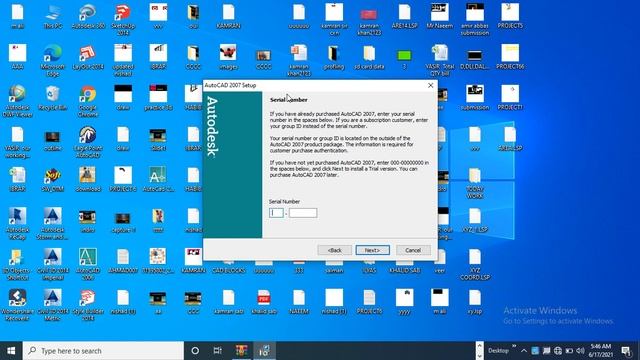640x360 pixels.
Task: Select the This PC desktop icon
Action: (x=53, y=17)
